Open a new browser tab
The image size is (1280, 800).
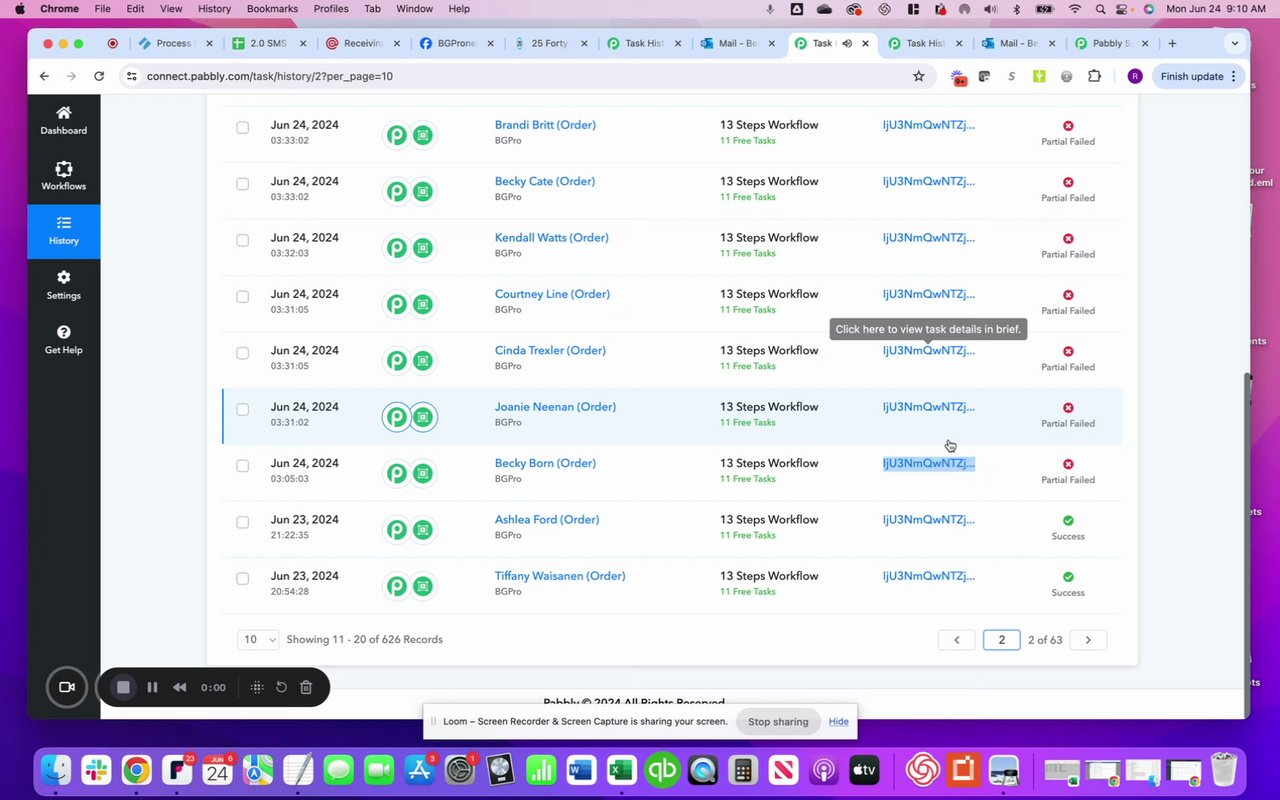click(x=1172, y=43)
